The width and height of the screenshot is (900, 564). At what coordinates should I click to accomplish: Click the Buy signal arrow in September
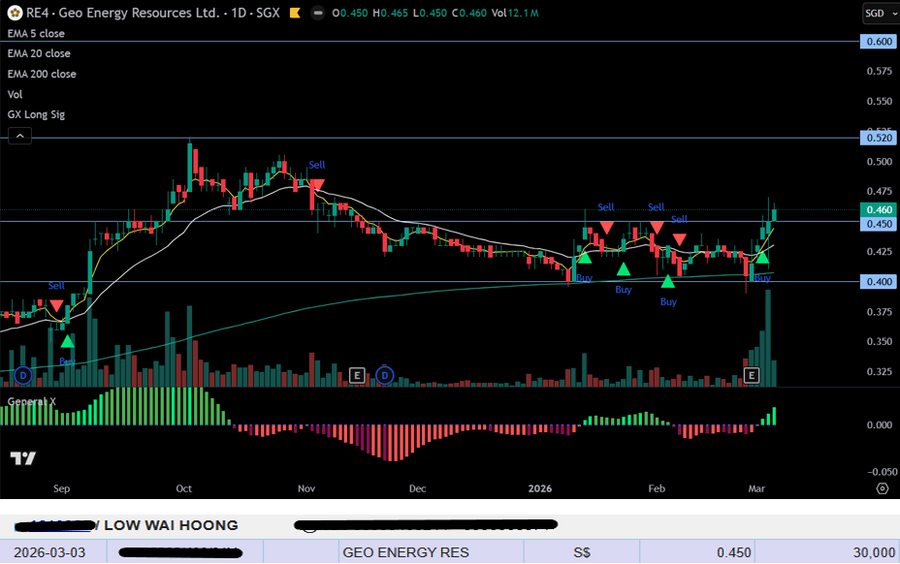point(67,342)
